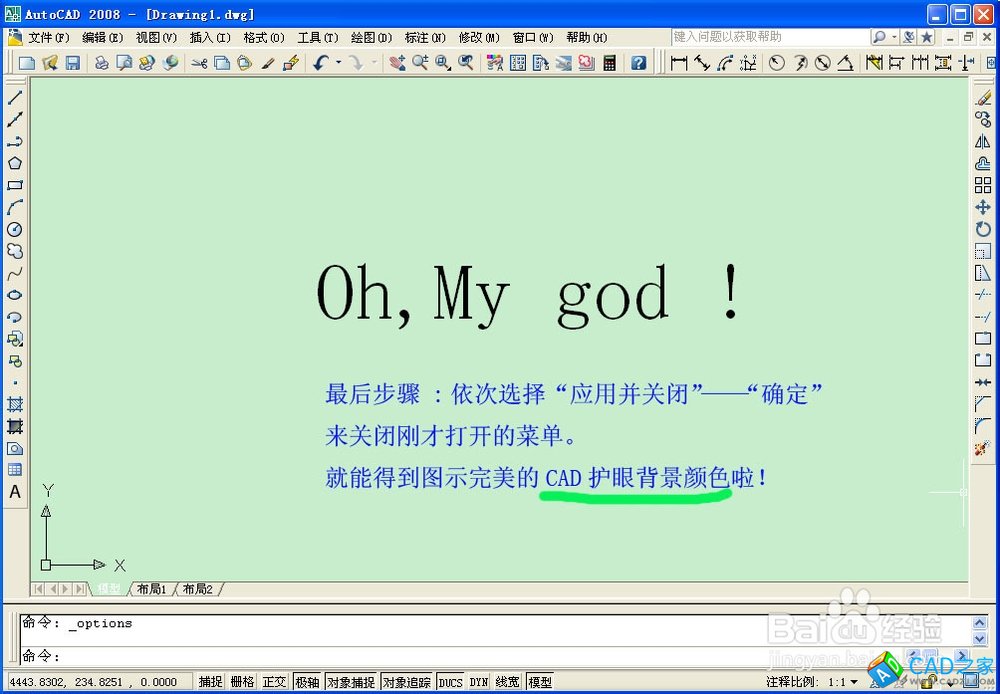Image resolution: width=1000 pixels, height=694 pixels.
Task: Open the QuickCalc calculator icon
Action: click(x=609, y=63)
